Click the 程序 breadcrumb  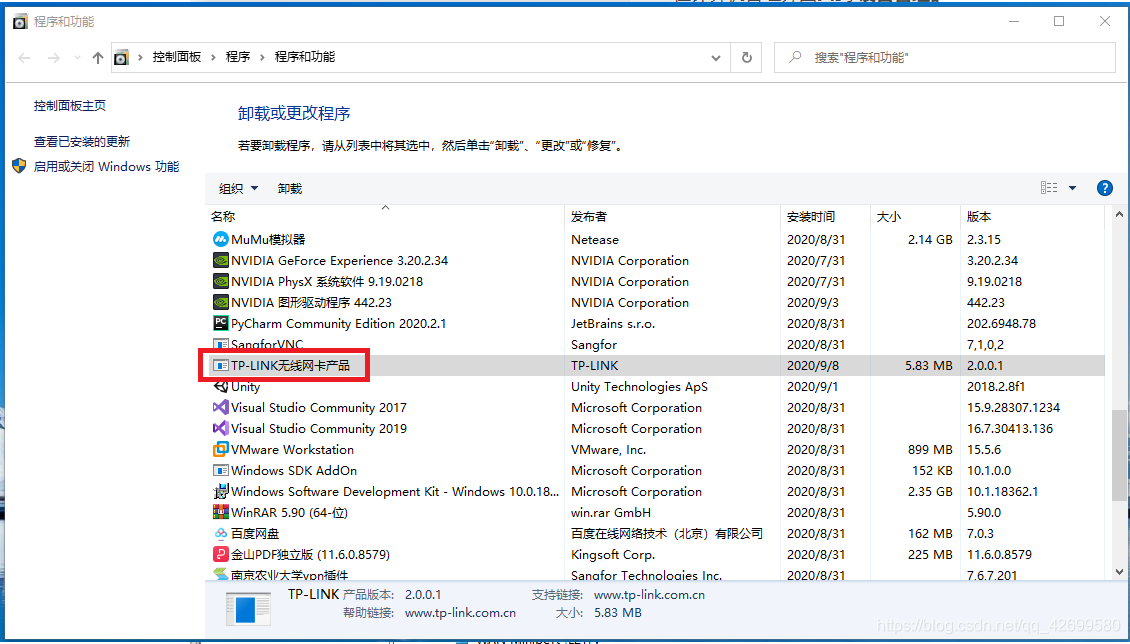click(238, 57)
